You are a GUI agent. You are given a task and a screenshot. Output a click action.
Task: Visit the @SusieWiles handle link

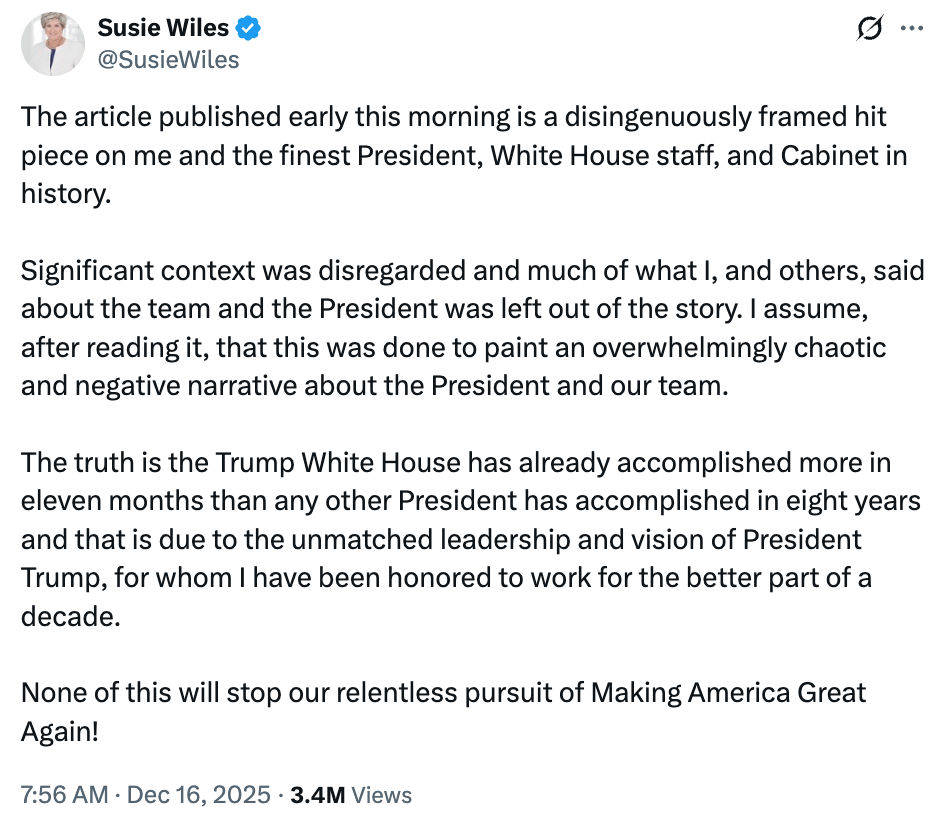coord(169,60)
